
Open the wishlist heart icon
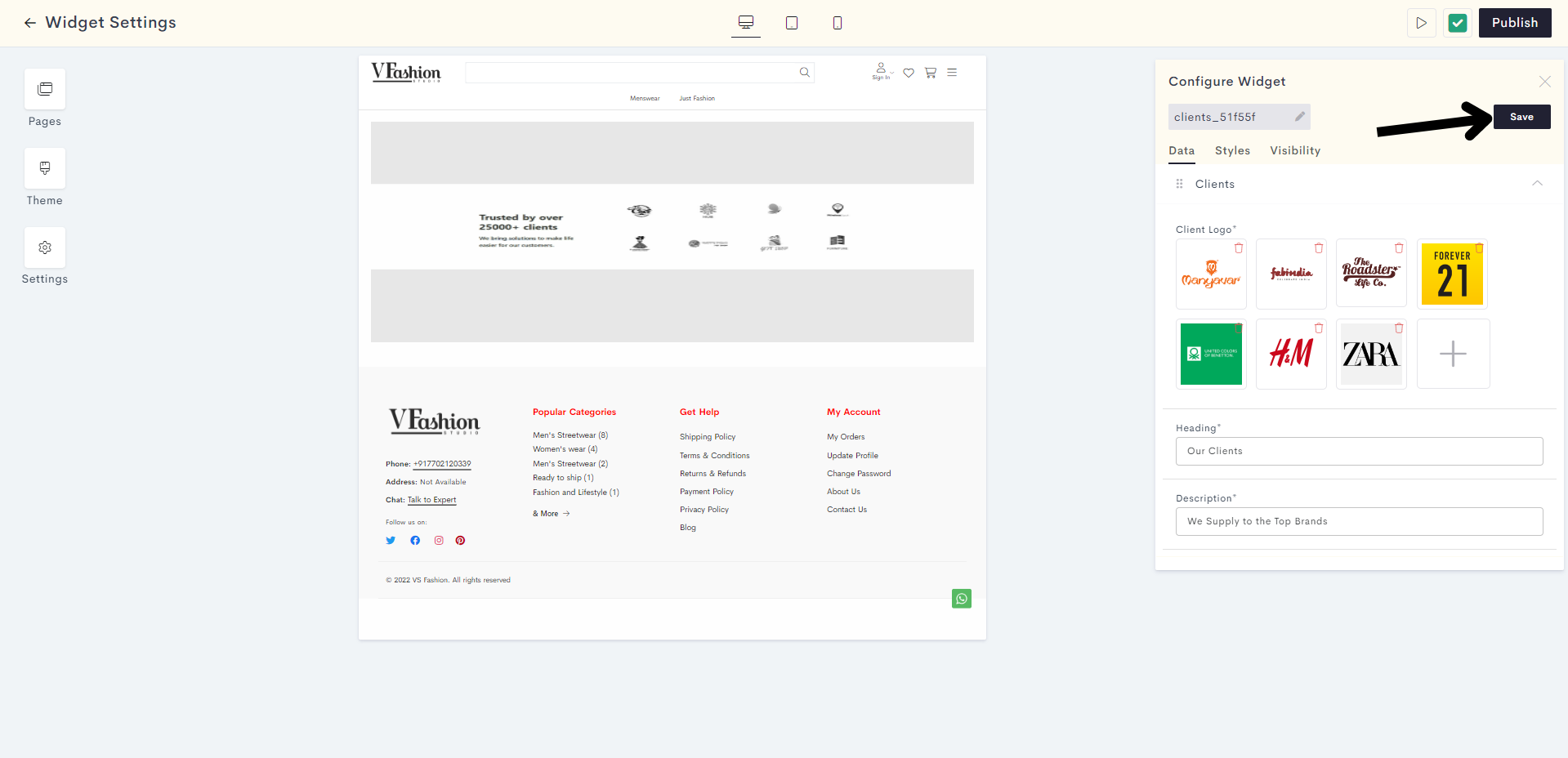tap(909, 73)
